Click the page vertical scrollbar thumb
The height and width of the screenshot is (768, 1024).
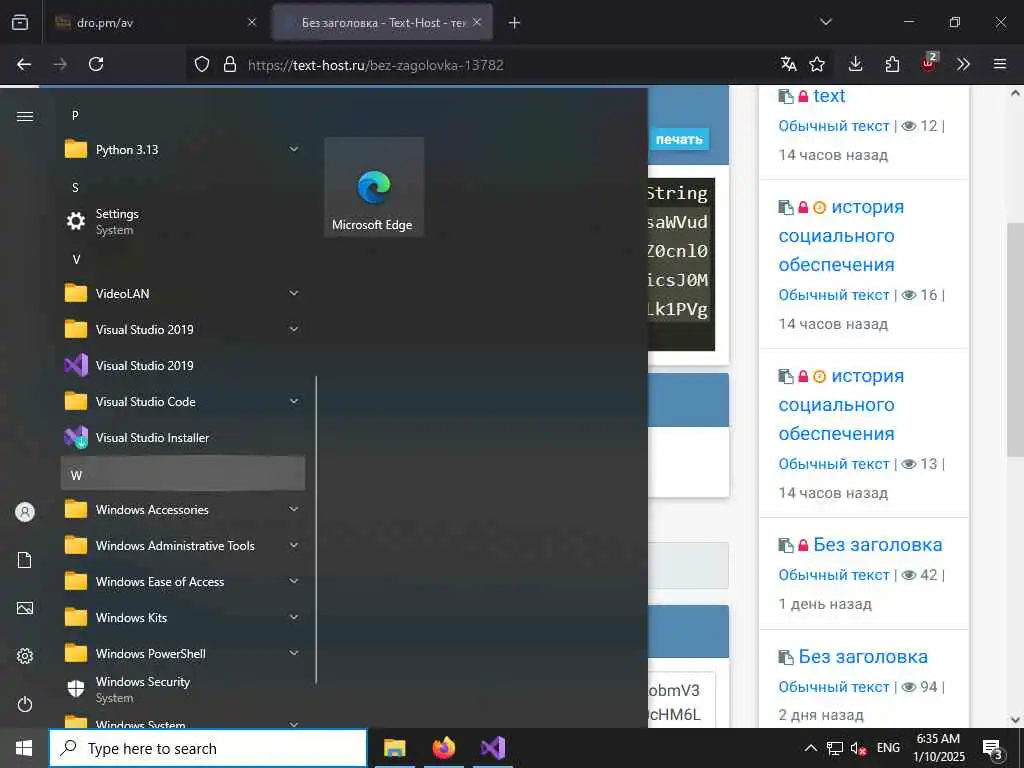click(x=1015, y=340)
